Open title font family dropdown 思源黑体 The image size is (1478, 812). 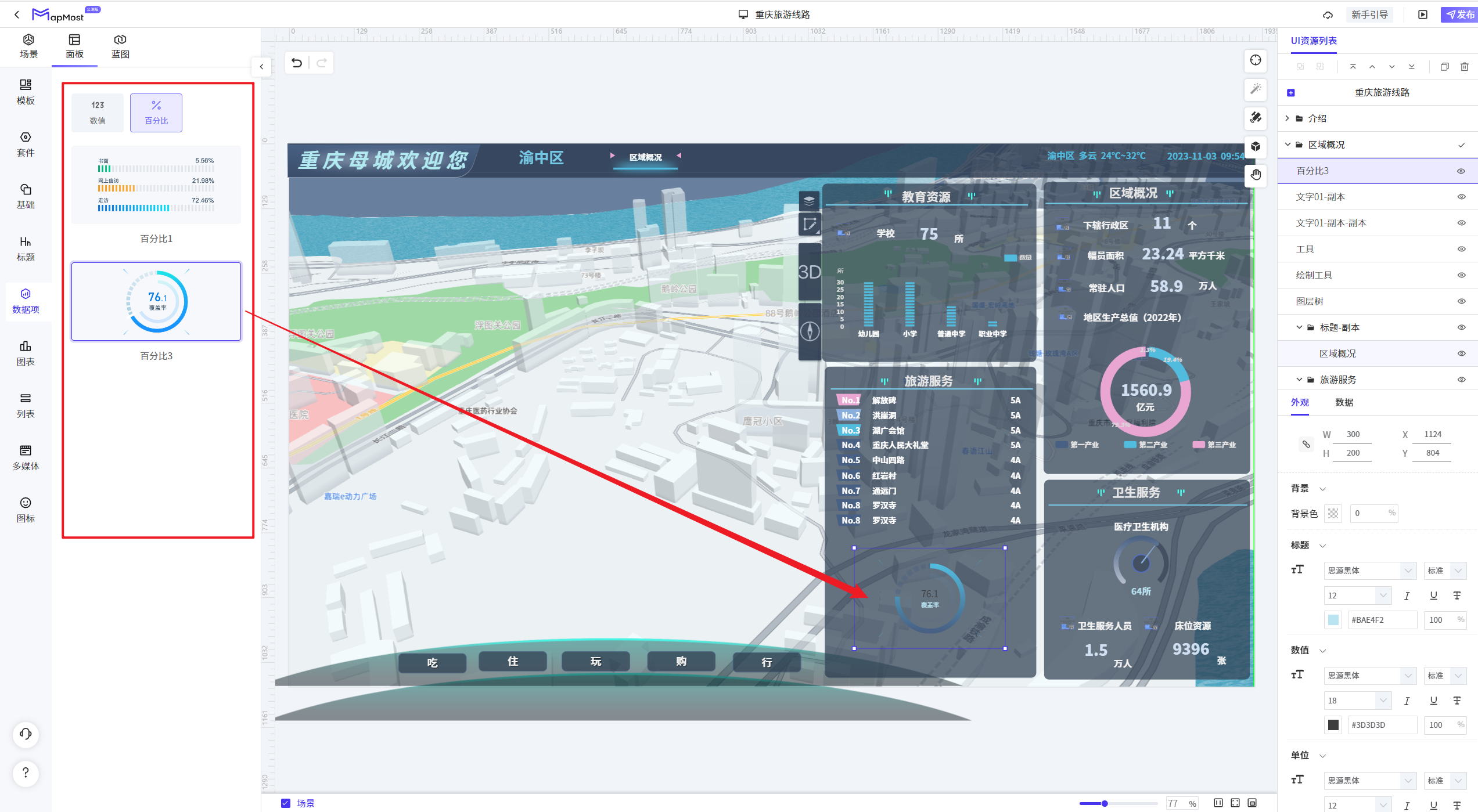click(1371, 571)
